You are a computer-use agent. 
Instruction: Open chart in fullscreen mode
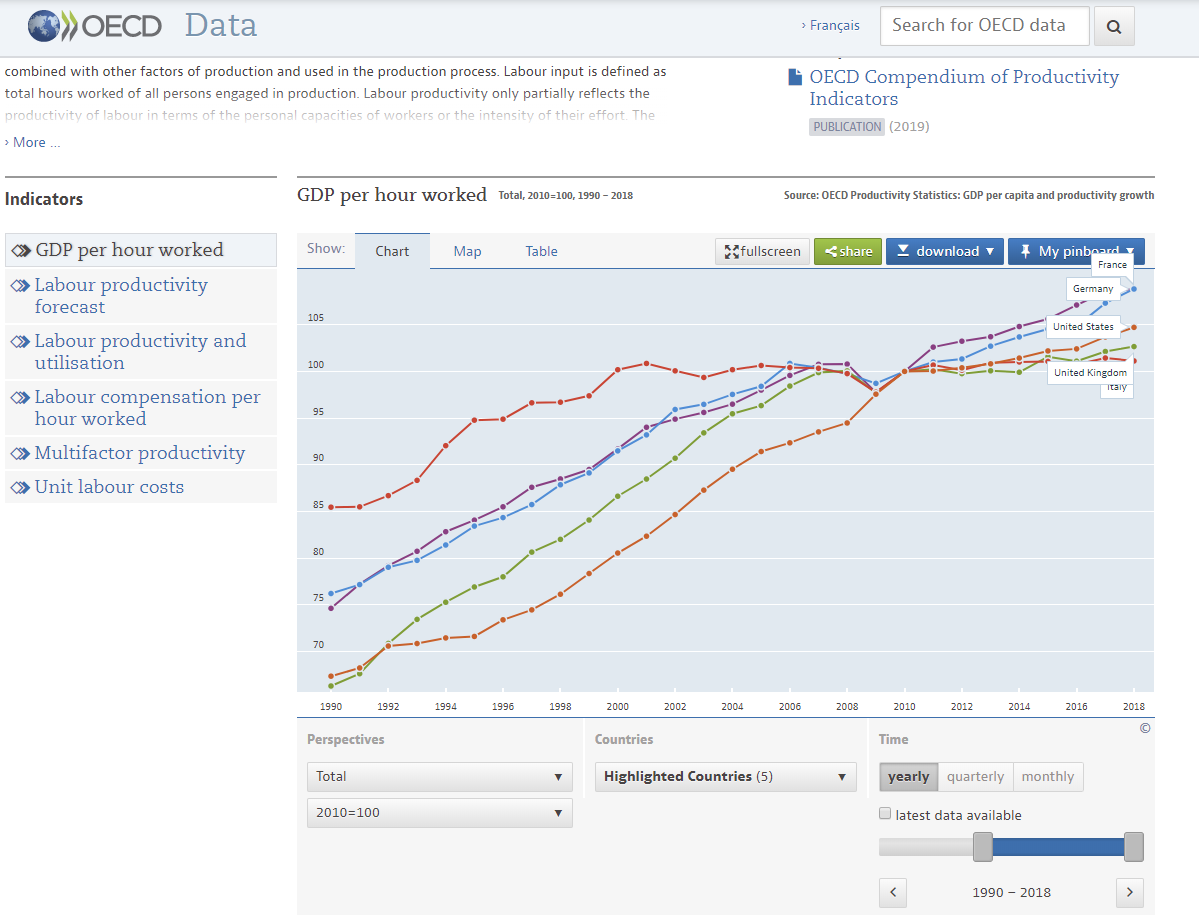click(763, 251)
